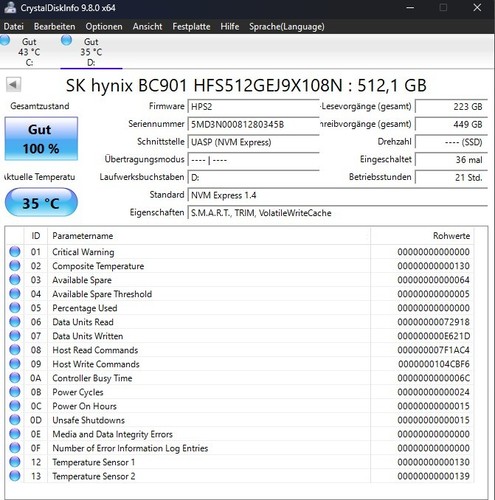Click the total writes value 449 GB
This screenshot has height=500, width=495.
tap(451, 124)
